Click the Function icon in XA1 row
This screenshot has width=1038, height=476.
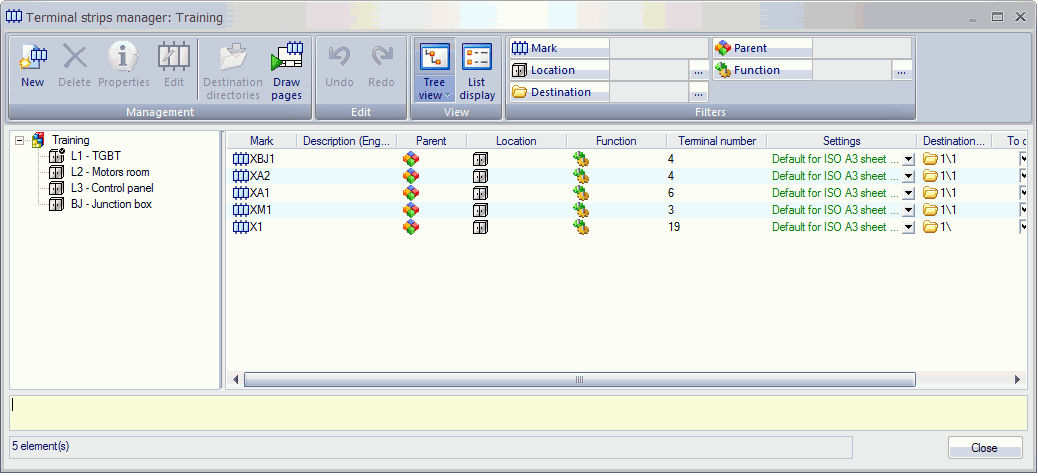[x=581, y=193]
